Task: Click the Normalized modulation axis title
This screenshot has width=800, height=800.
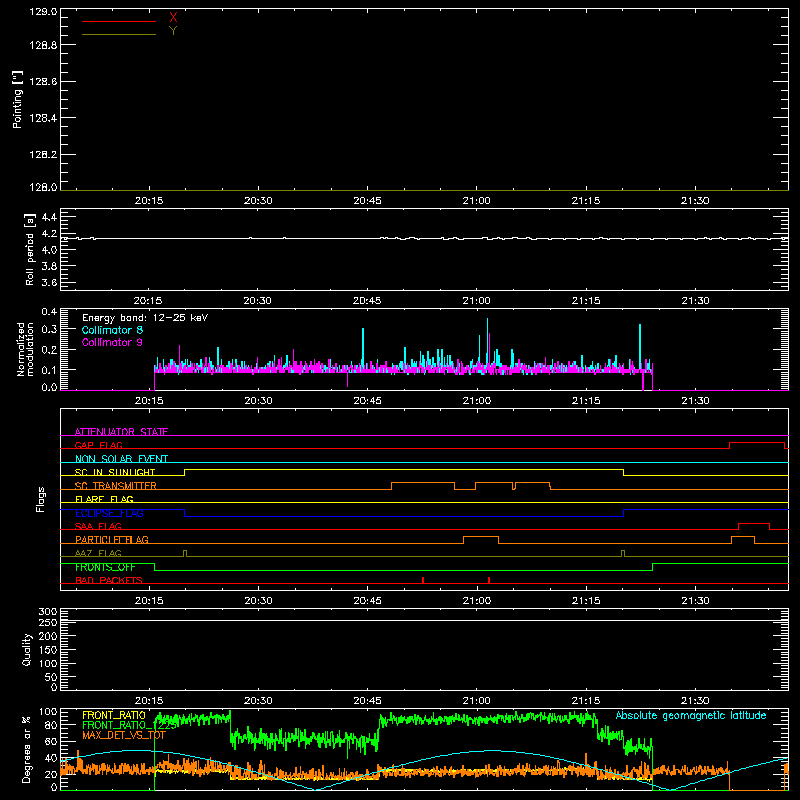Action: (25, 349)
